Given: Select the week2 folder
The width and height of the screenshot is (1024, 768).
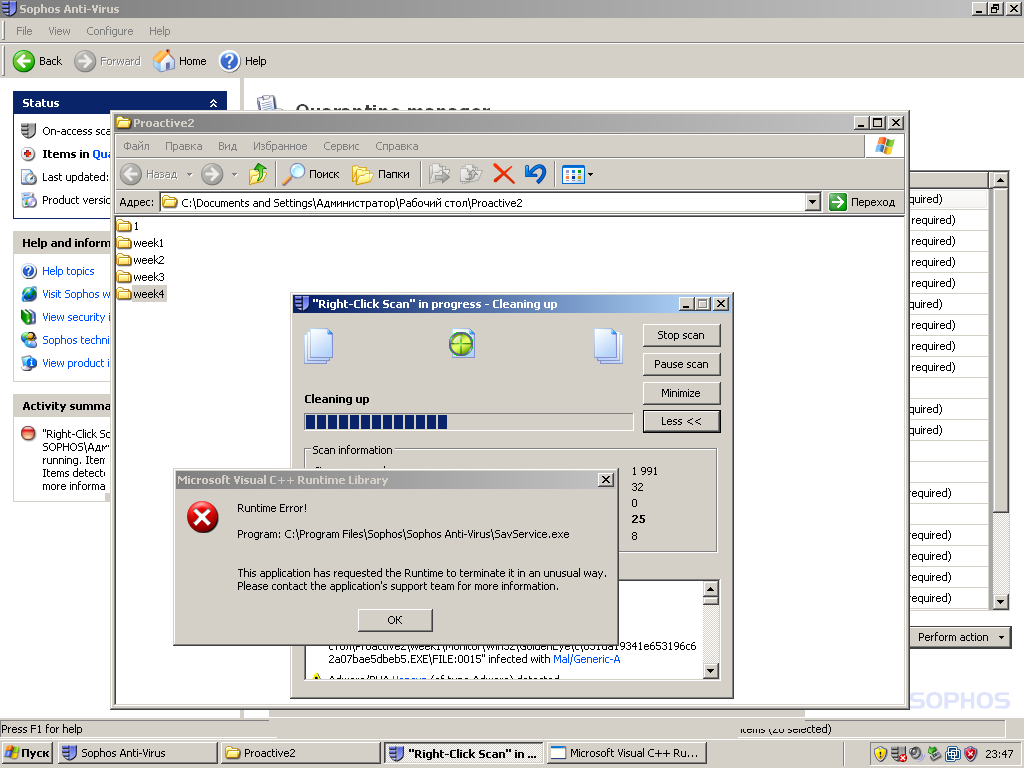Looking at the screenshot, I should [140, 260].
